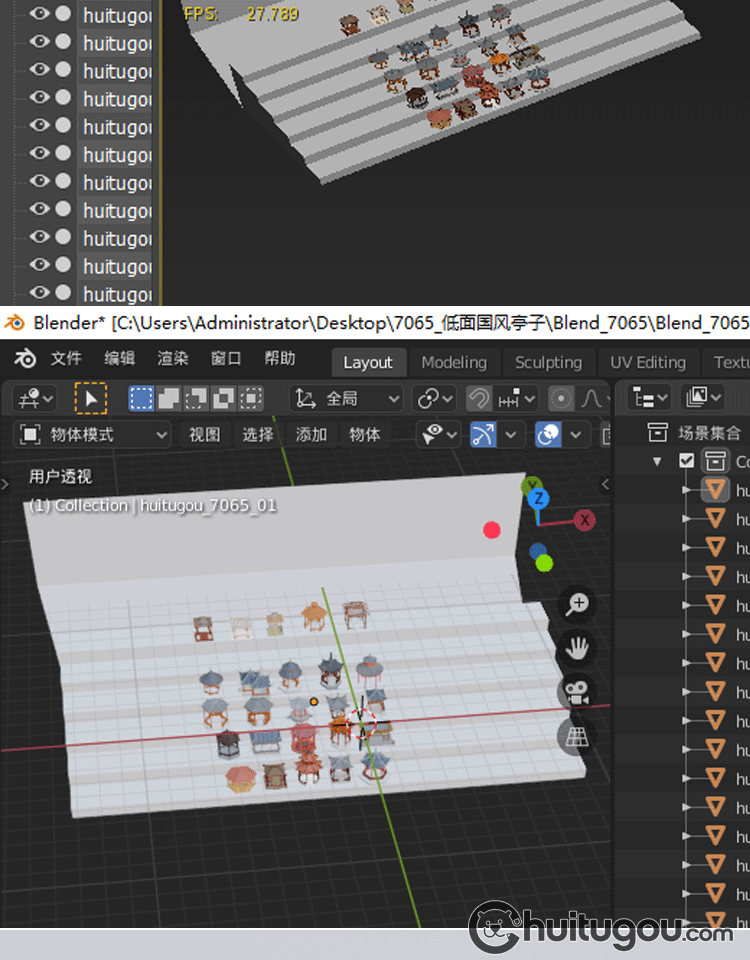Open the 物体模式 object mode dropdown
The image size is (750, 960).
(95, 435)
